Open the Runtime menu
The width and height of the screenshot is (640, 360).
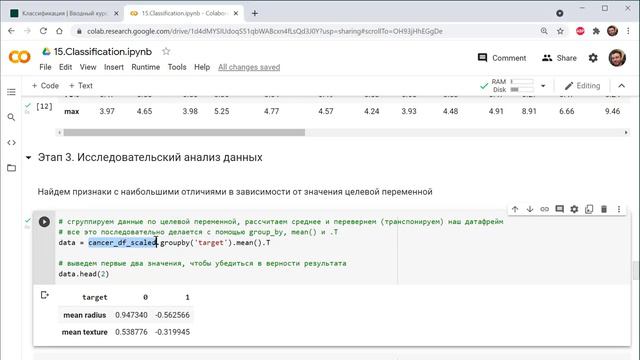coord(145,67)
